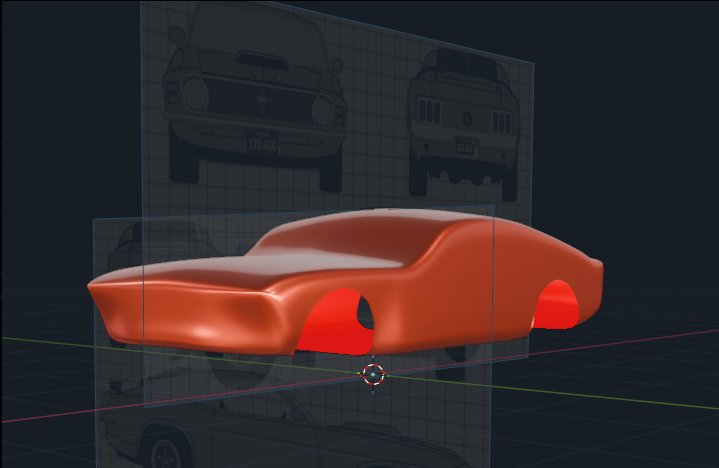Click the 3D cursor at the origin
The height and width of the screenshot is (468, 719).
pyautogui.click(x=373, y=374)
